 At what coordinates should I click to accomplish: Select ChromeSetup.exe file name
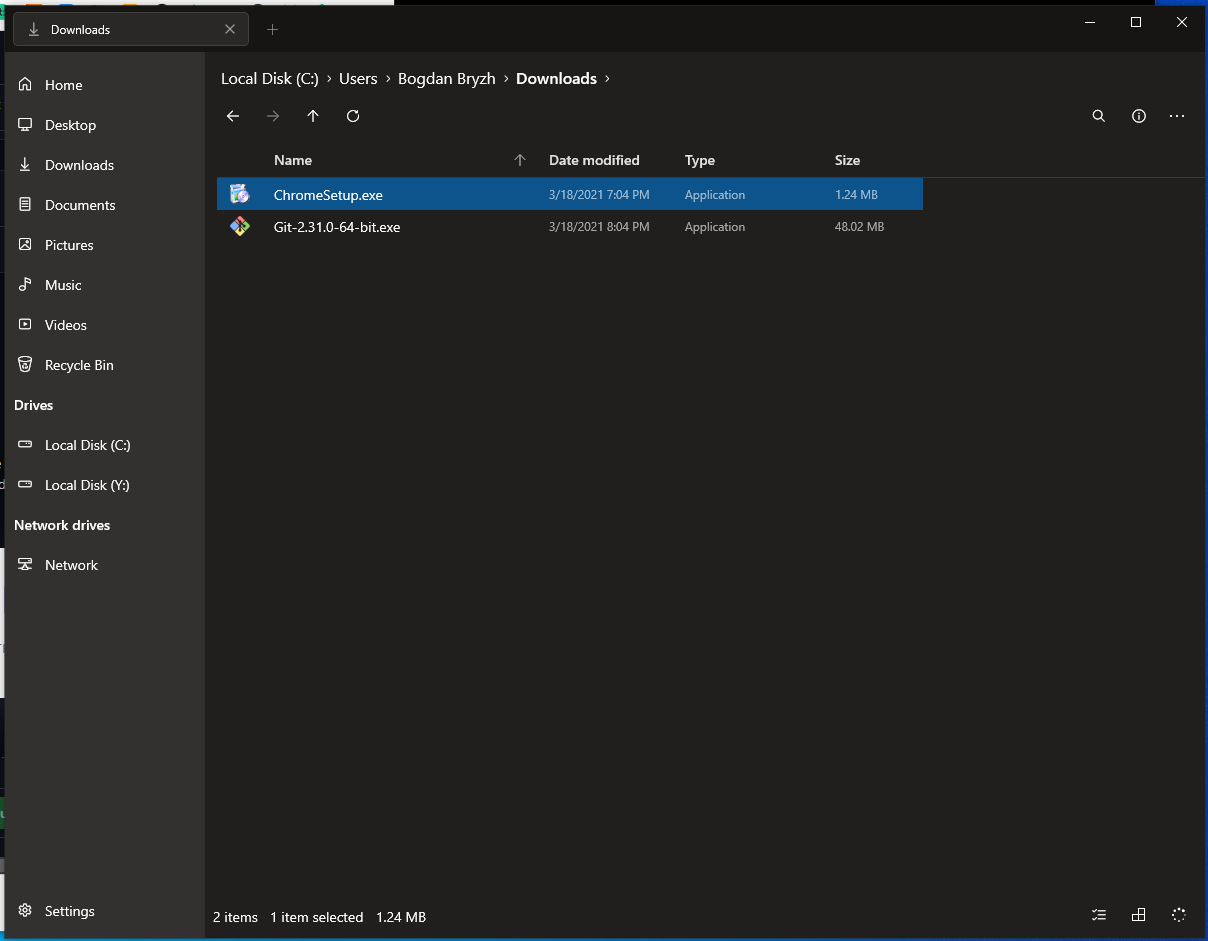(328, 195)
